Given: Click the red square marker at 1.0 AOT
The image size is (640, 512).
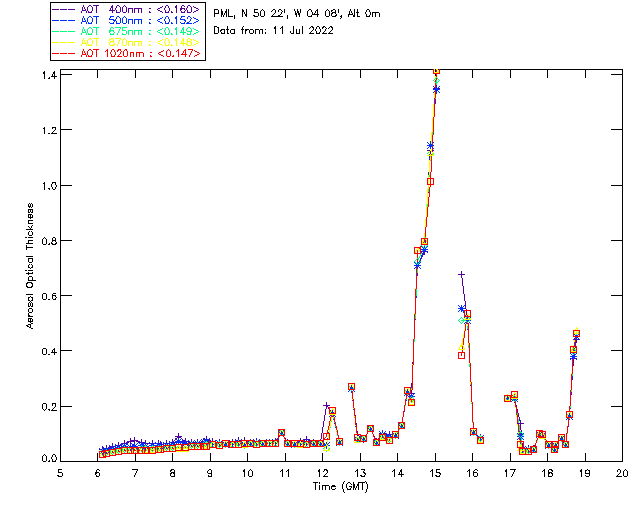Looking at the screenshot, I should (x=430, y=182).
